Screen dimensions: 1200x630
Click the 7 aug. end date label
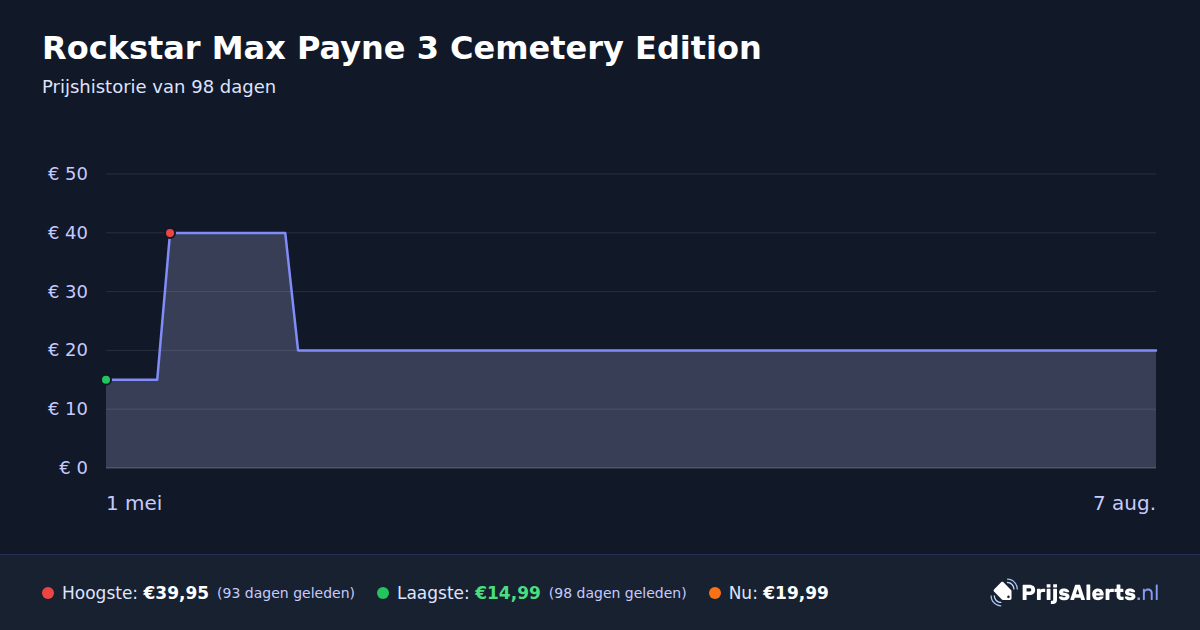tap(1125, 503)
